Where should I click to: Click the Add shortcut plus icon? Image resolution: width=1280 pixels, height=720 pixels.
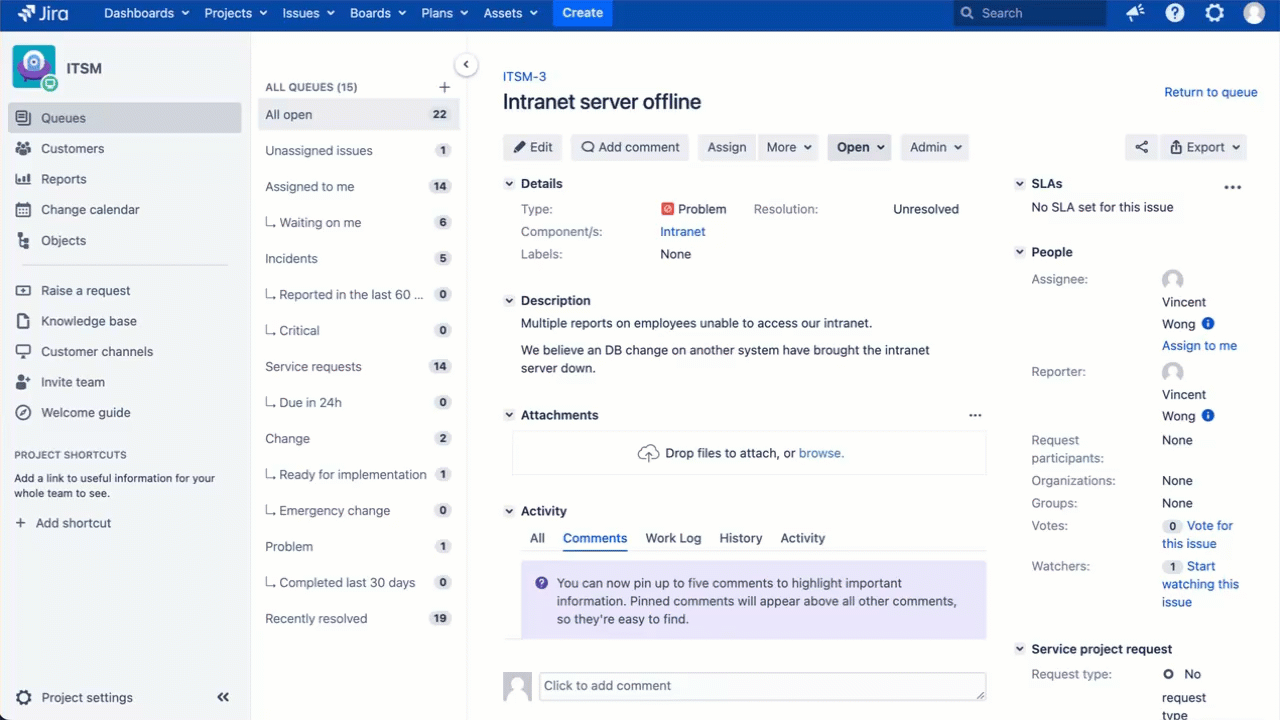[x=21, y=523]
